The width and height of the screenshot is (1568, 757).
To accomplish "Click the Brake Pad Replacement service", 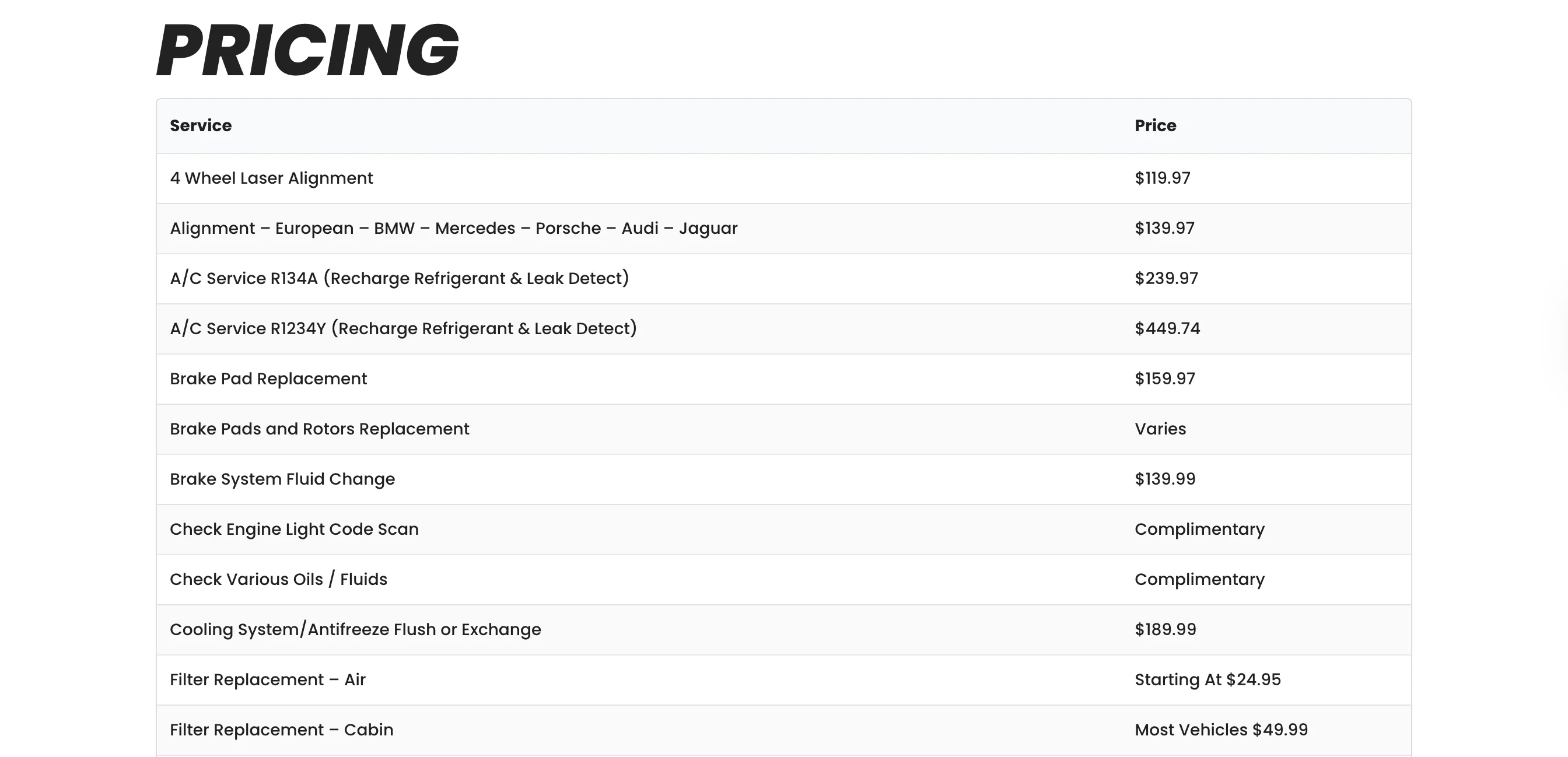I will [x=268, y=379].
